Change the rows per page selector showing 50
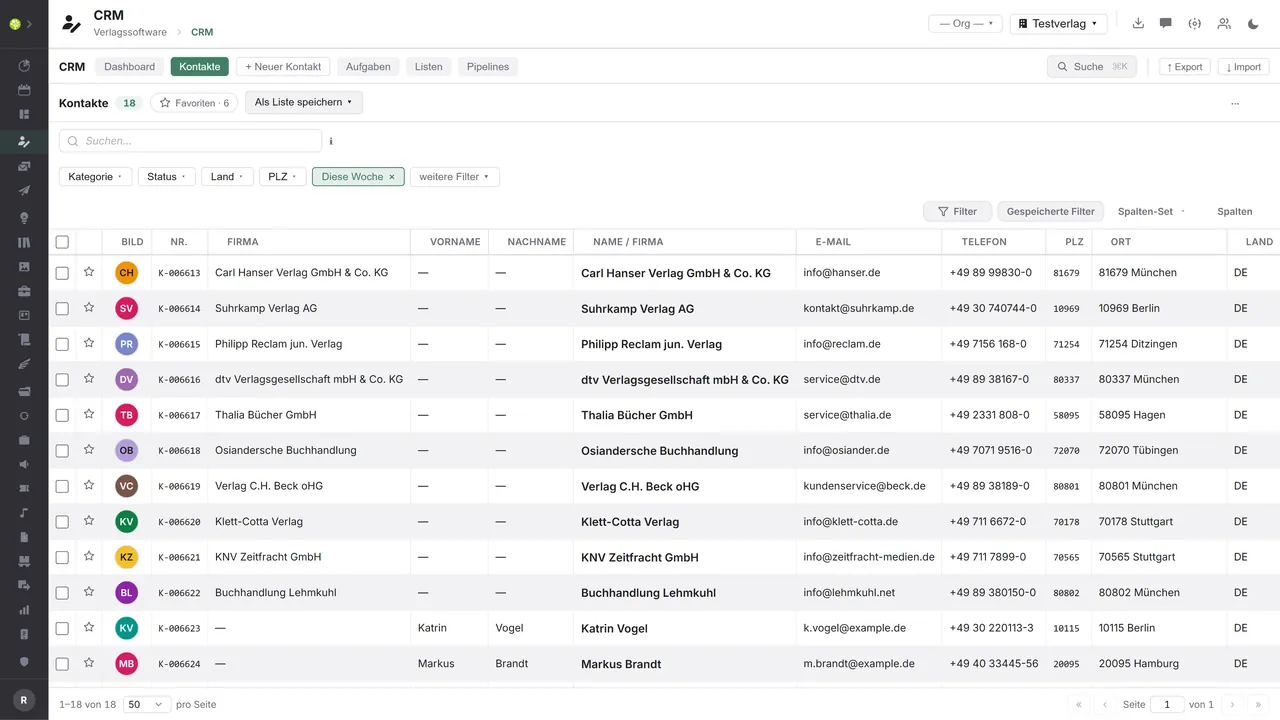Screen dimensions: 1280x720 click(x=147, y=704)
